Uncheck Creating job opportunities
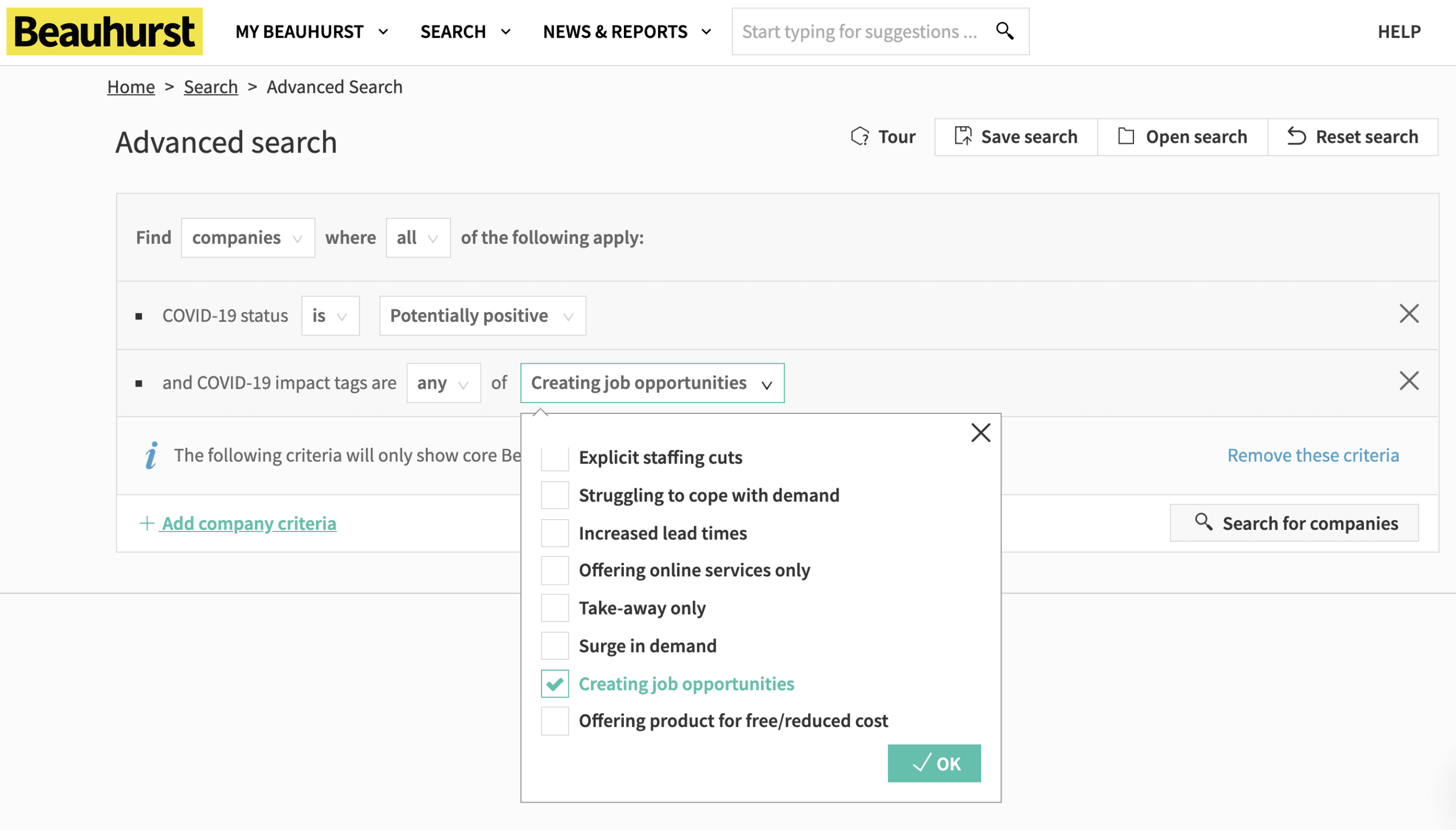Viewport: 1456px width, 830px height. pos(555,684)
